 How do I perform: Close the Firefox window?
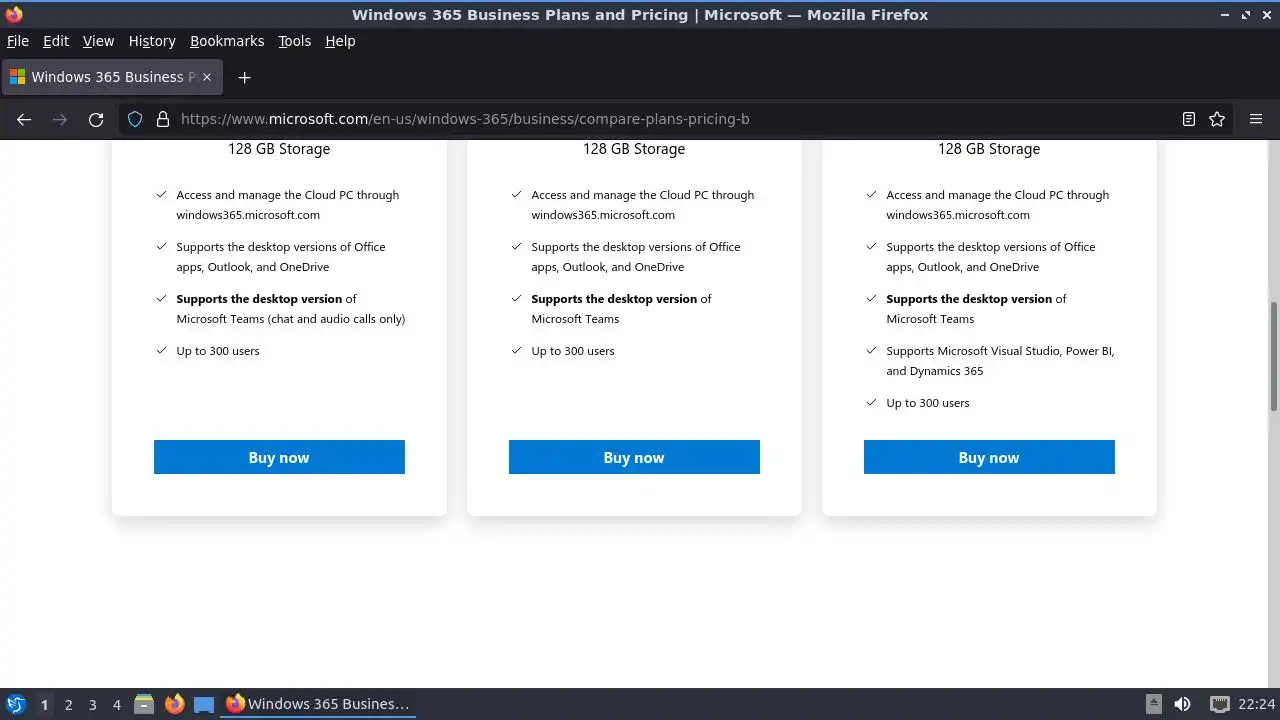click(1266, 15)
